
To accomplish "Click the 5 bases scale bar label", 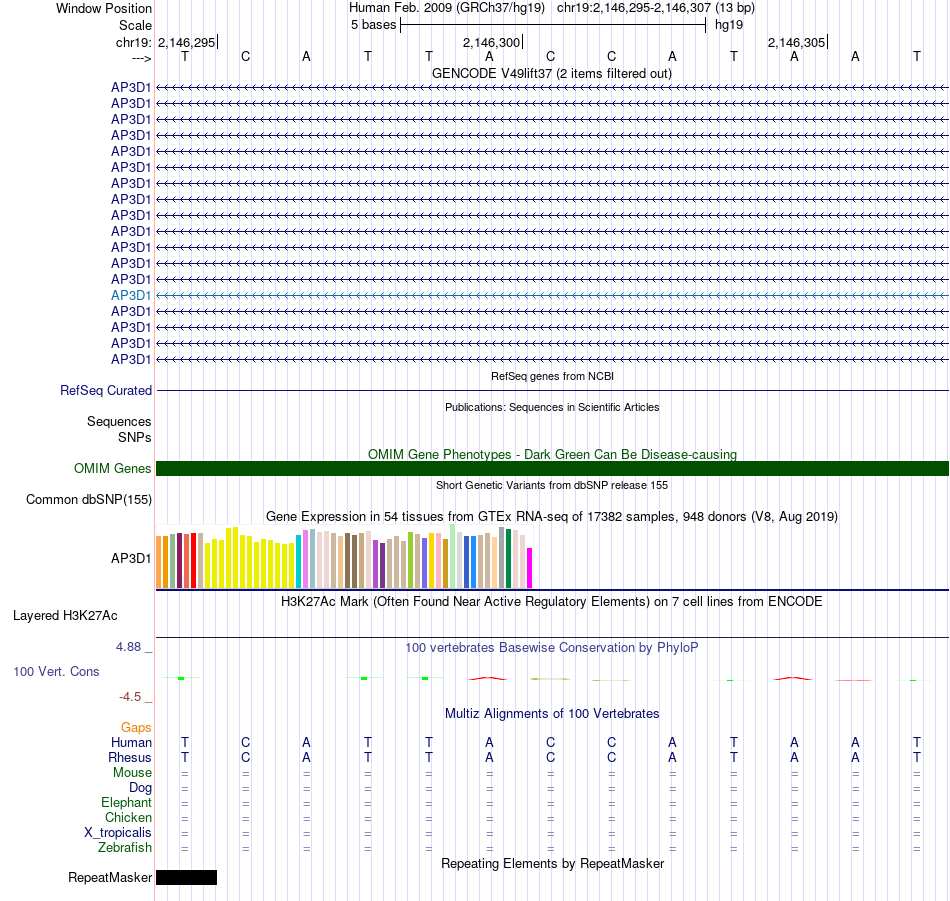I will [x=373, y=25].
